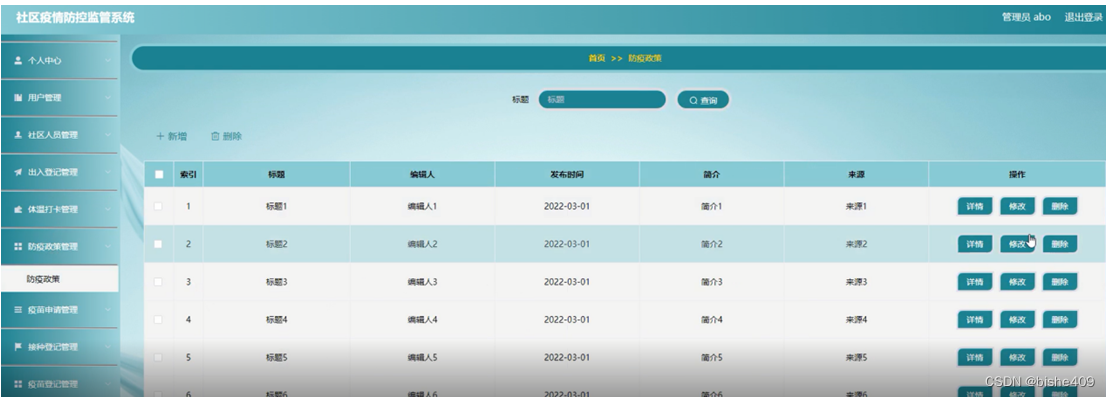Expand 出入登记管理 using its chevron arrow
Screen dimensions: 1110x397
(x=108, y=172)
